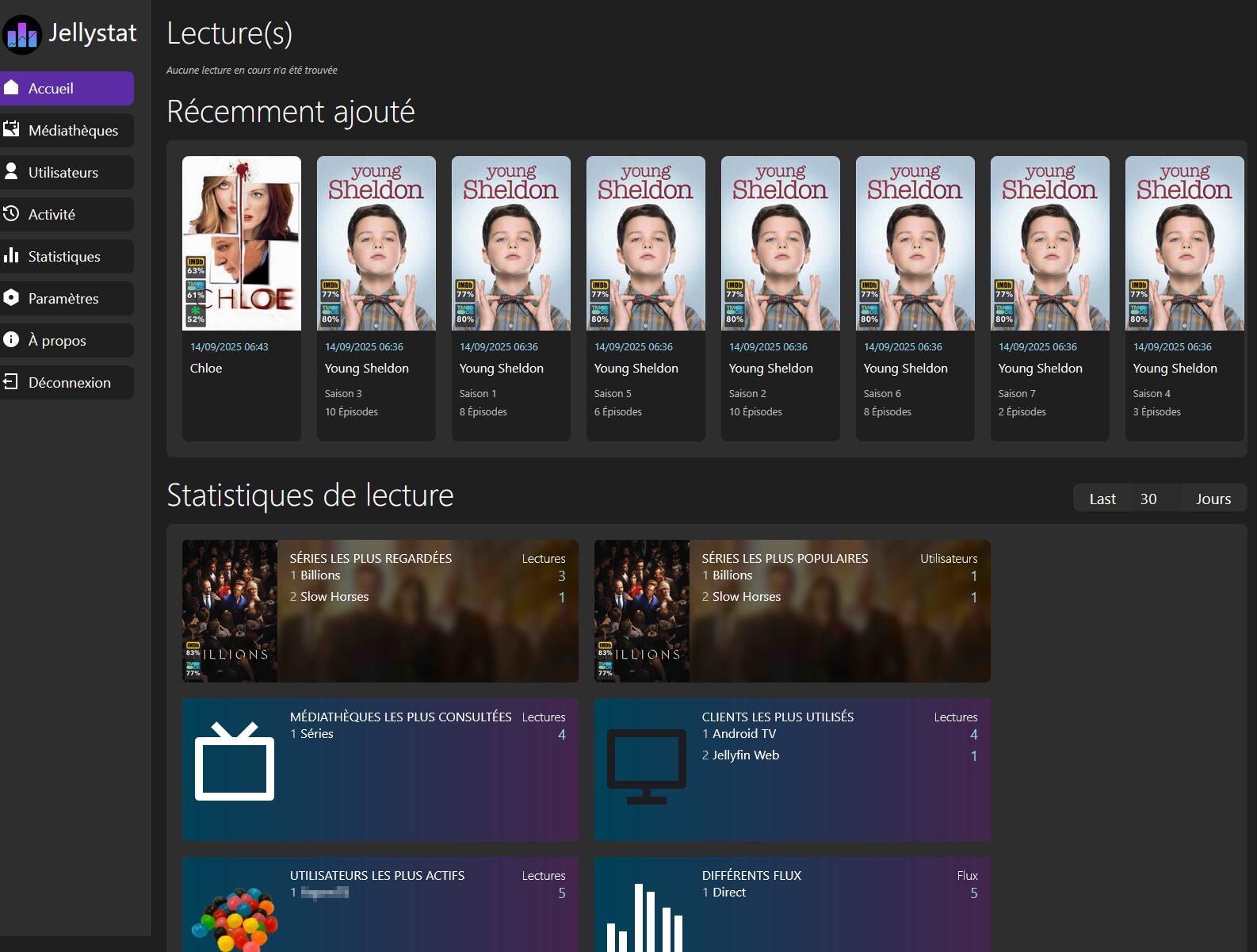The width and height of the screenshot is (1257, 952).
Task: Open Young Sheldon Saison 6 poster
Action: pyautogui.click(x=915, y=243)
